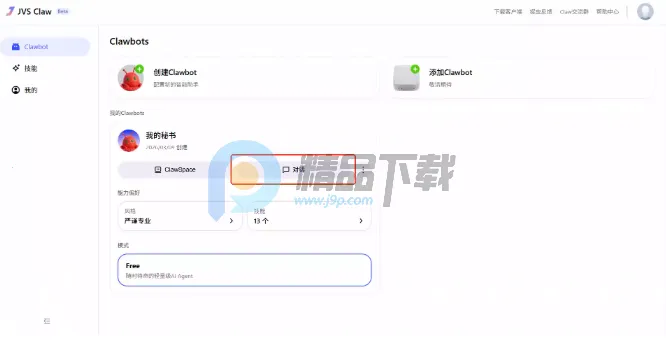Click the 下载客户端 link
Viewport: 666px width, 363px height.
click(x=508, y=11)
